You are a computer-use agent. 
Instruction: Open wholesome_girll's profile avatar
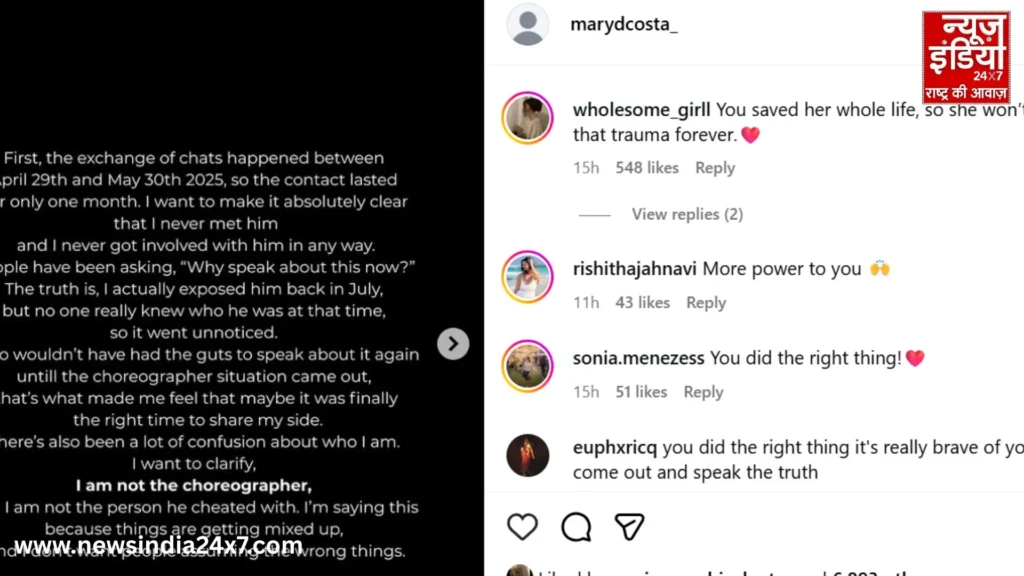[527, 119]
